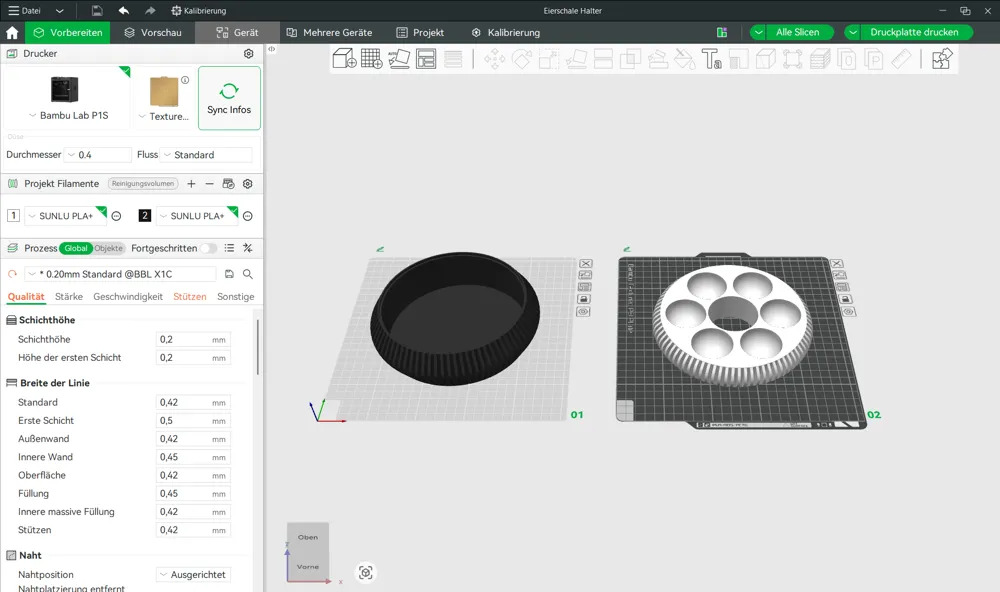Click the home icon
Image resolution: width=1000 pixels, height=592 pixels.
(12, 33)
